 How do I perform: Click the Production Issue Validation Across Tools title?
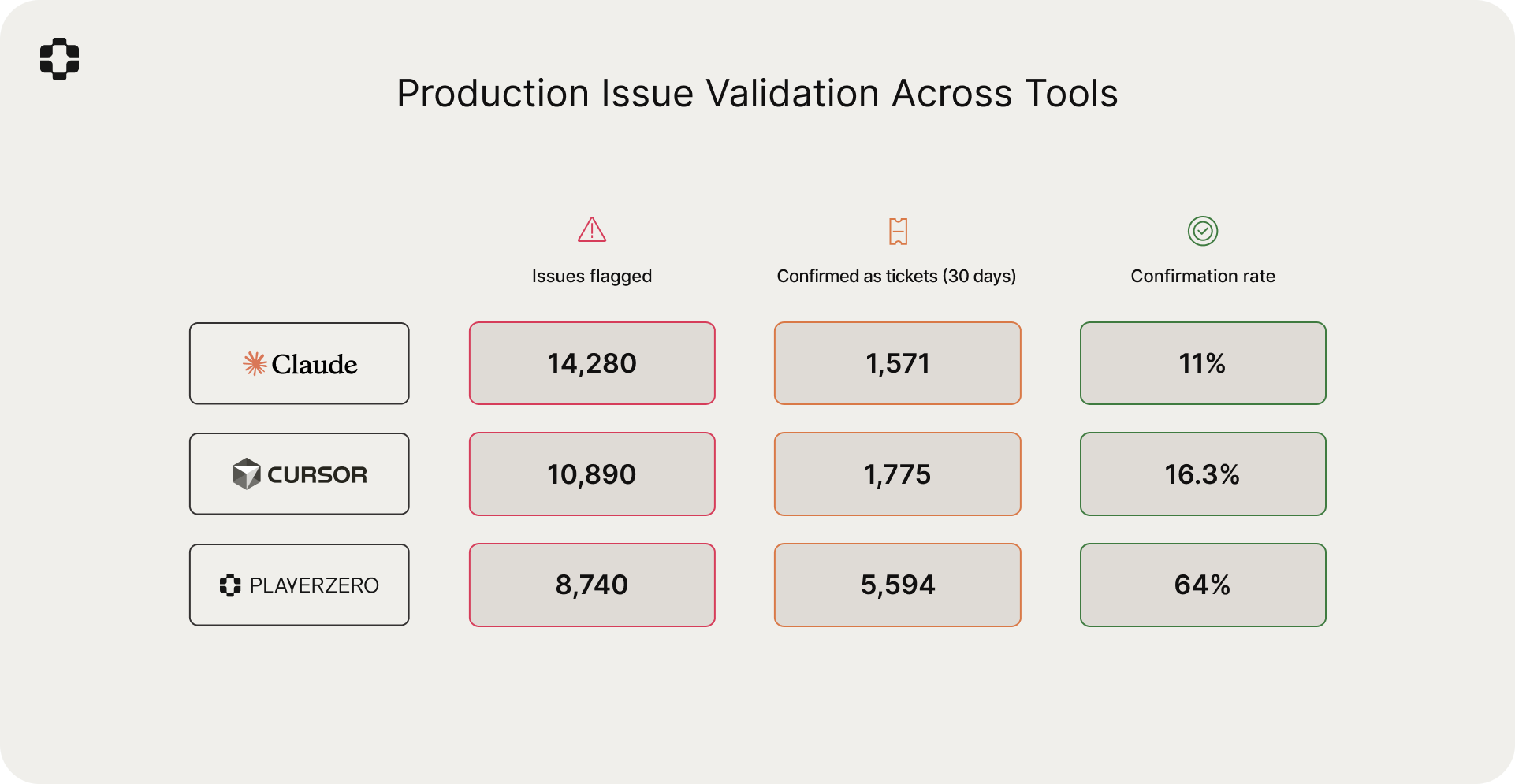click(757, 94)
